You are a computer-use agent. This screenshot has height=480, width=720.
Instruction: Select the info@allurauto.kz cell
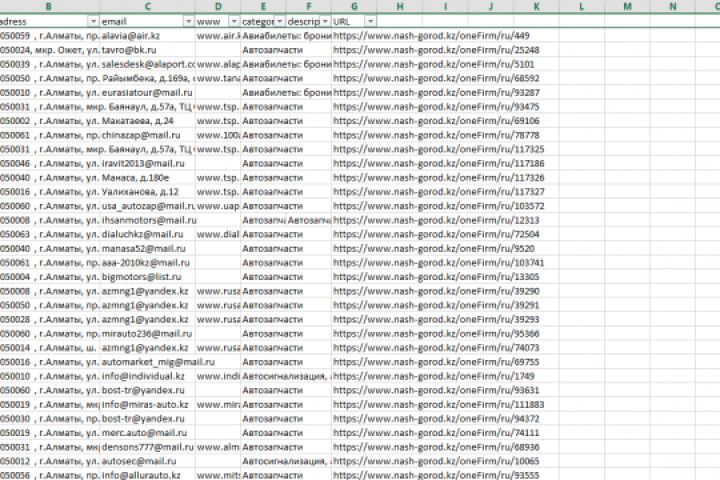coord(147,474)
